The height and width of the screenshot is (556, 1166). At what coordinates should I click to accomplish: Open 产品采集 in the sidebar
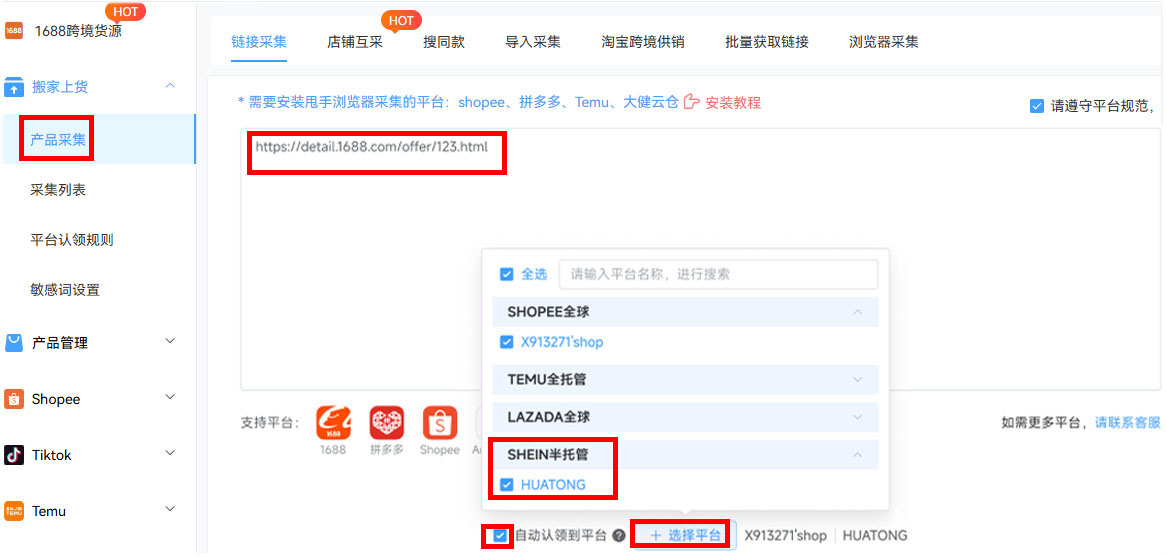click(98, 139)
